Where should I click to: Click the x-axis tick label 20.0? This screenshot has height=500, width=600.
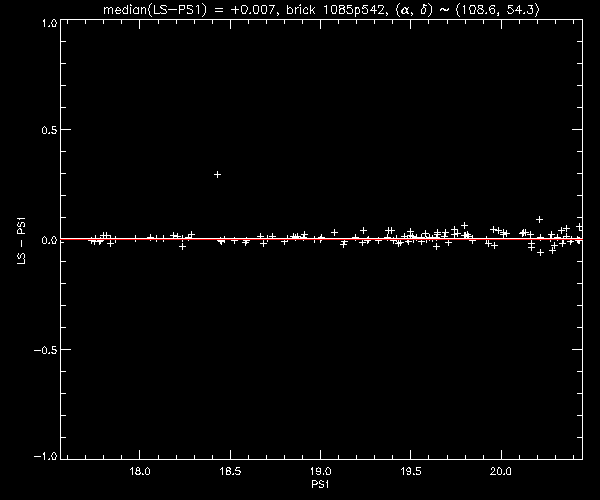501,471
